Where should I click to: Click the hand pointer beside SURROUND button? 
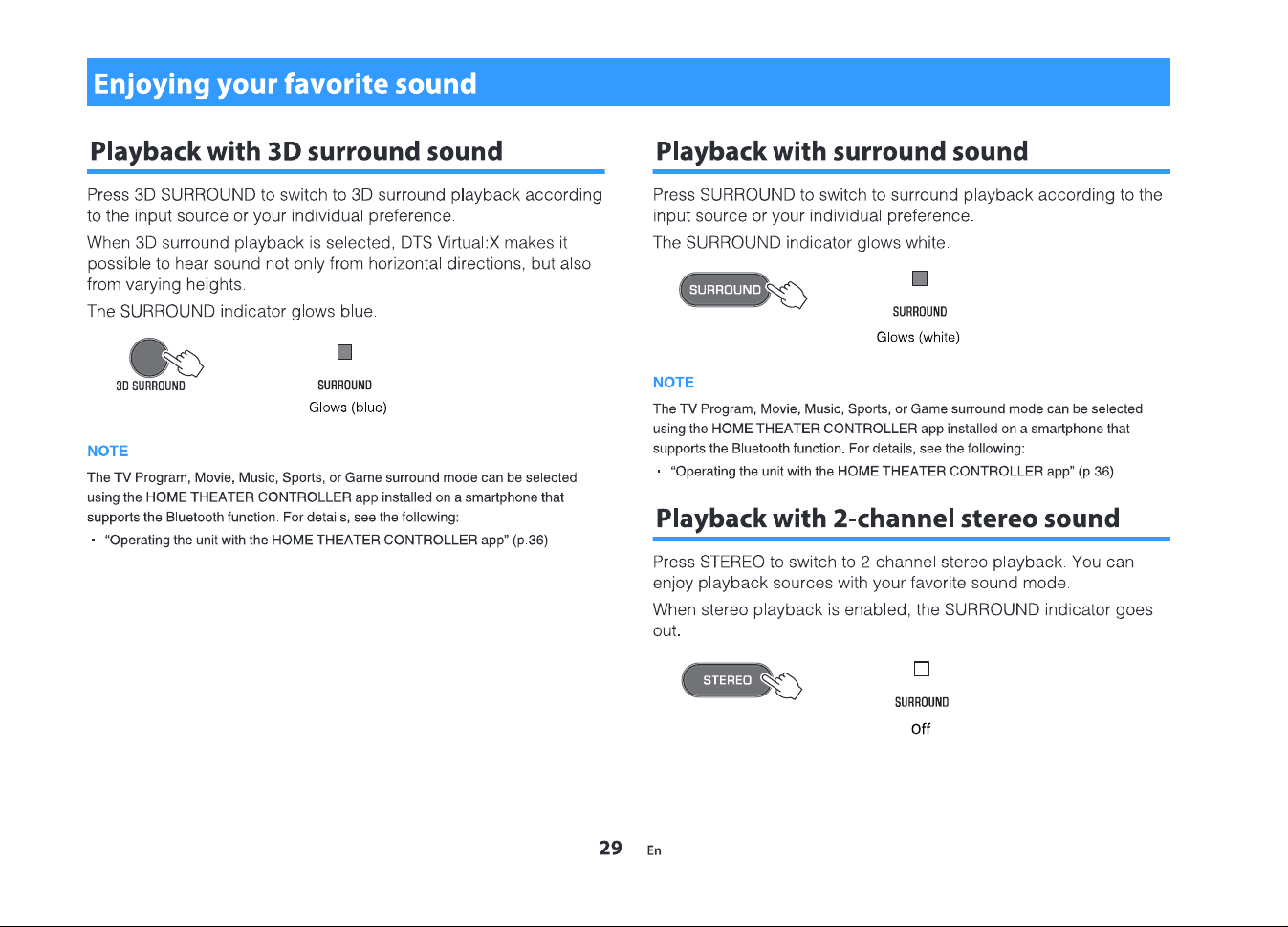coord(788,294)
